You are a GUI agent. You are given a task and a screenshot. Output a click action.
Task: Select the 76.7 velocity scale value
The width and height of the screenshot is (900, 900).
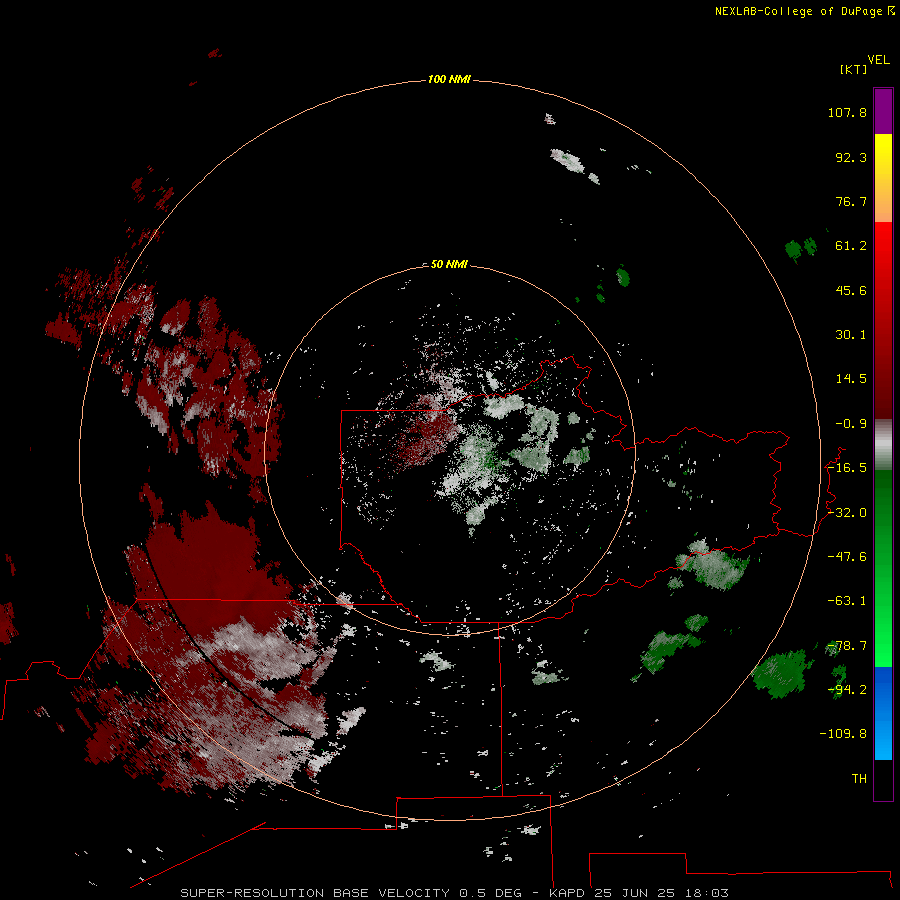[x=851, y=201]
